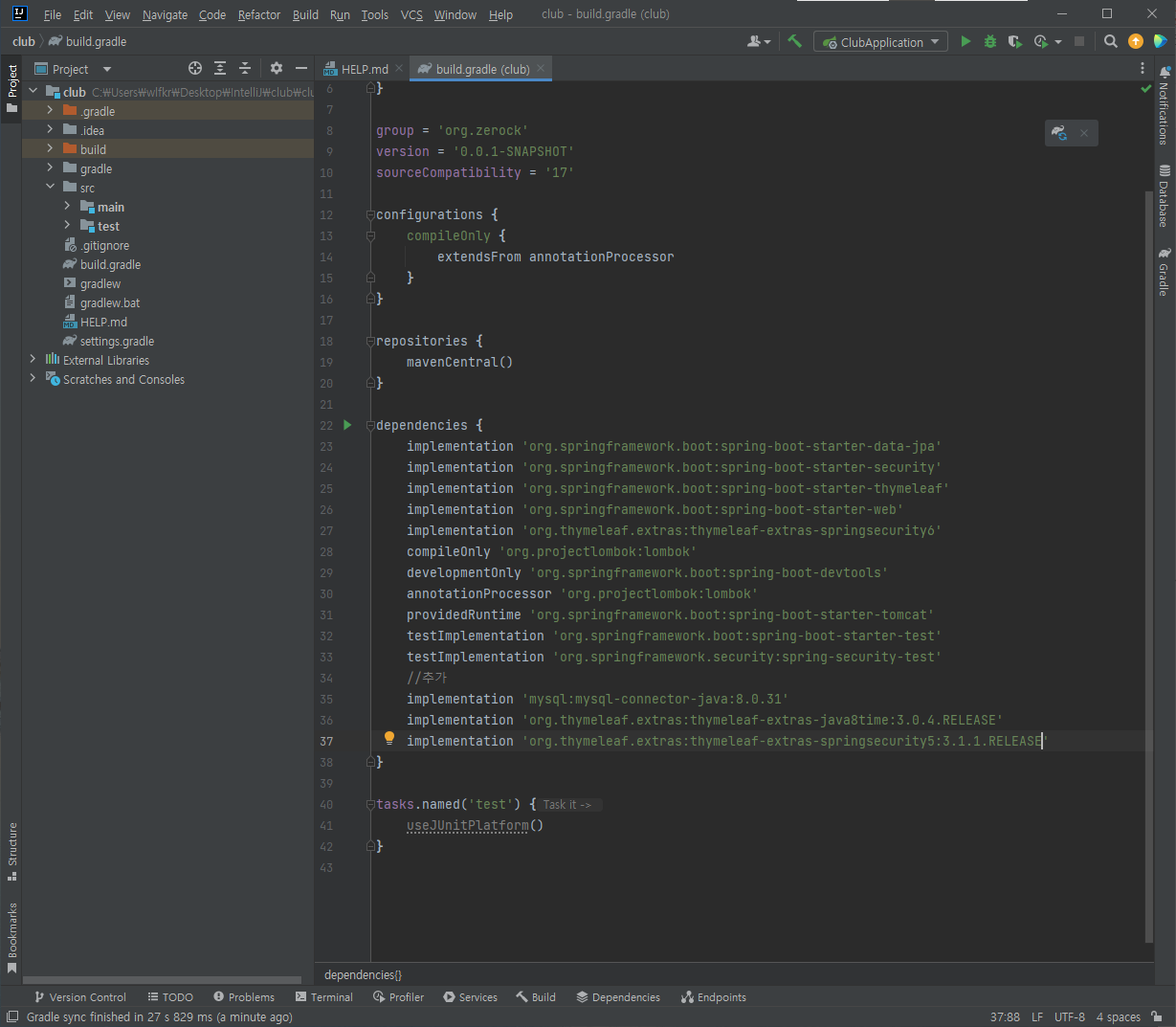Expand the .gradle folder
This screenshot has width=1176, height=1027.
[50, 110]
